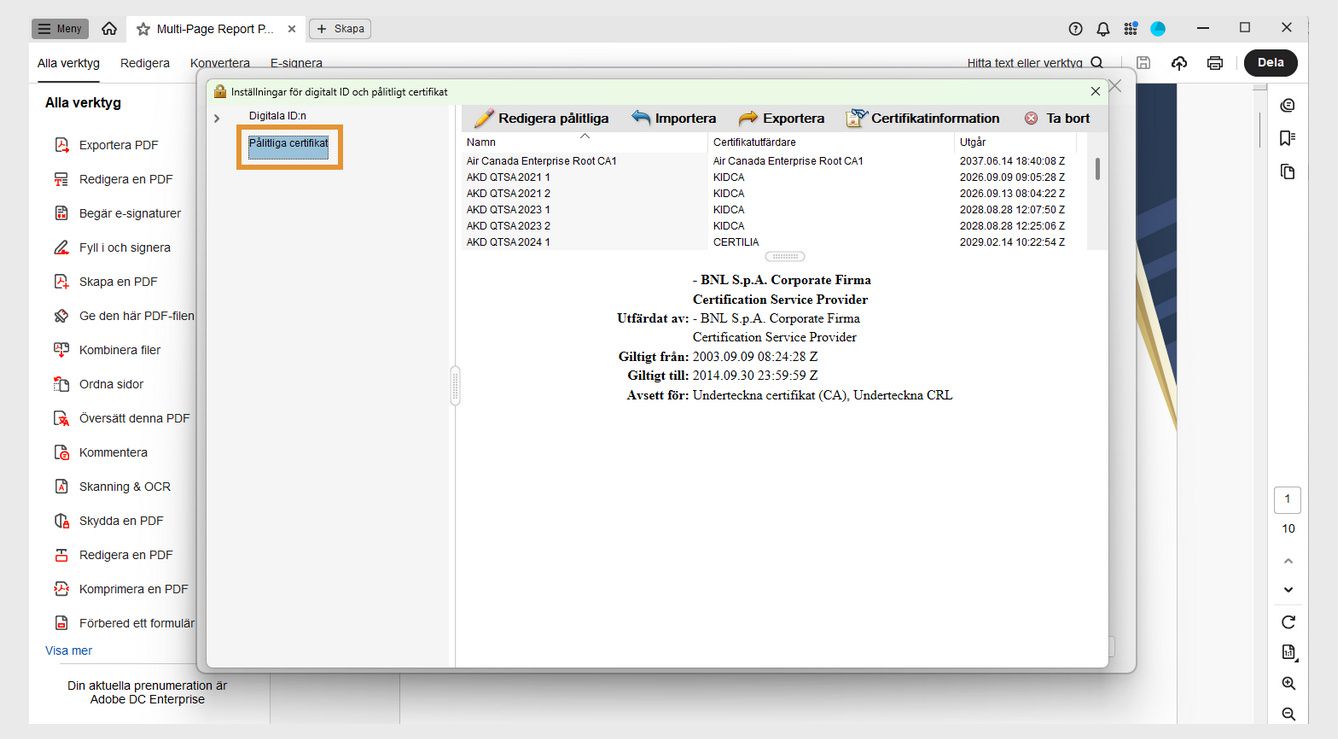
Task: Click the Visa mer link
Action: (x=69, y=651)
